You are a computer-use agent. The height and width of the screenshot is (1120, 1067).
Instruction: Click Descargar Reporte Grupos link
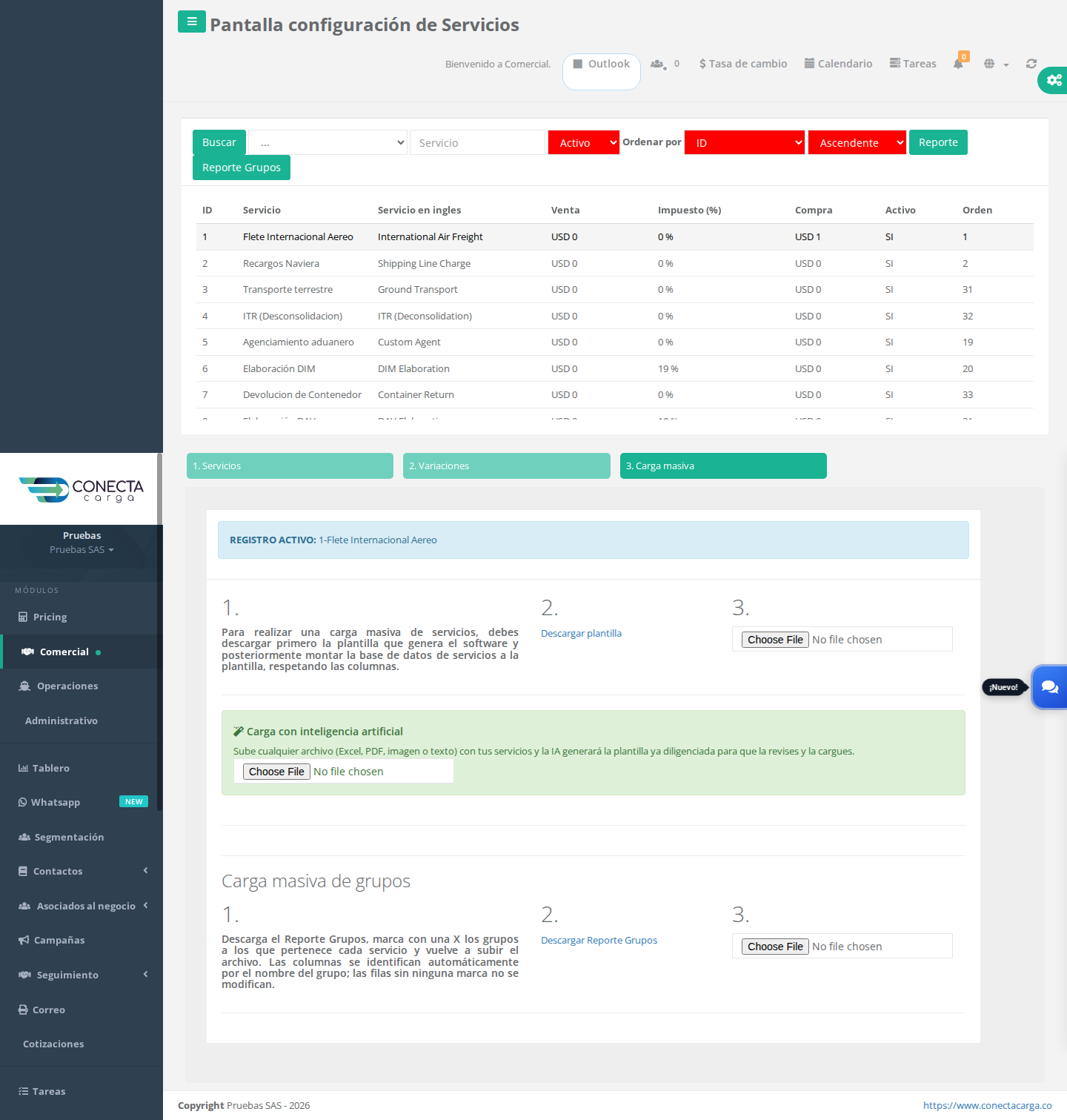[x=599, y=940]
